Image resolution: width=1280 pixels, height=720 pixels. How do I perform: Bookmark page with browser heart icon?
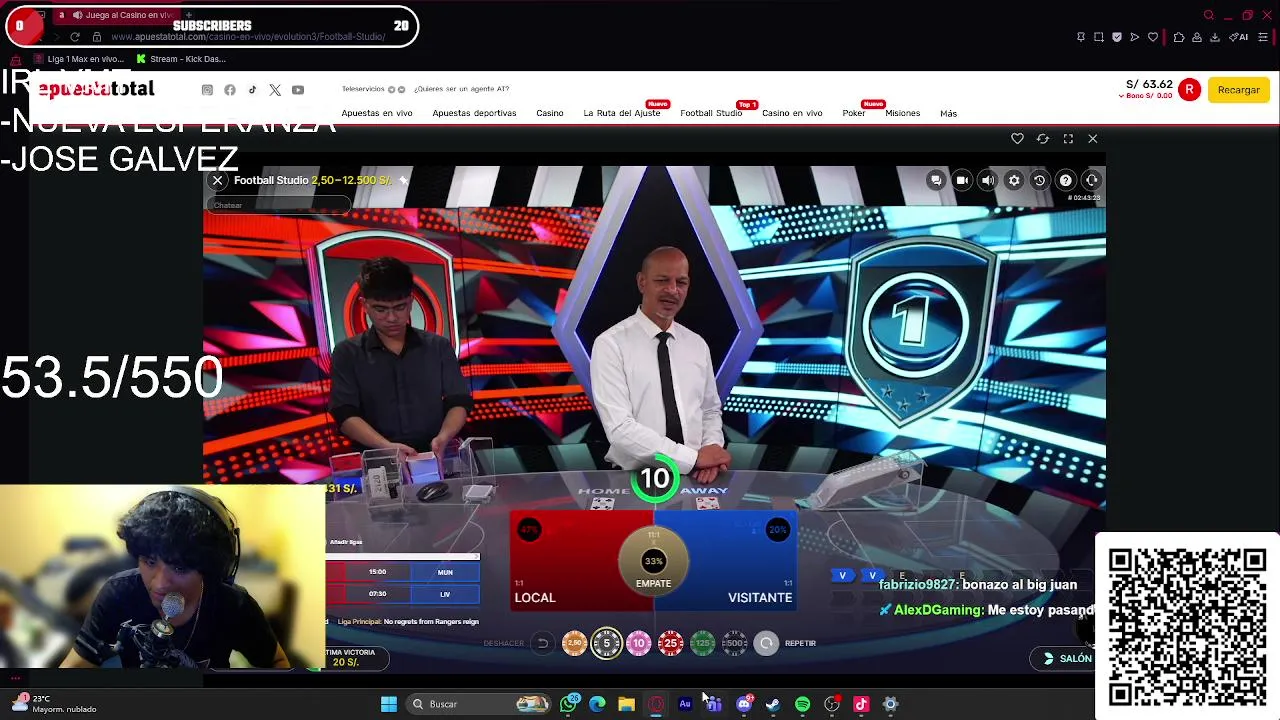[x=1153, y=37]
